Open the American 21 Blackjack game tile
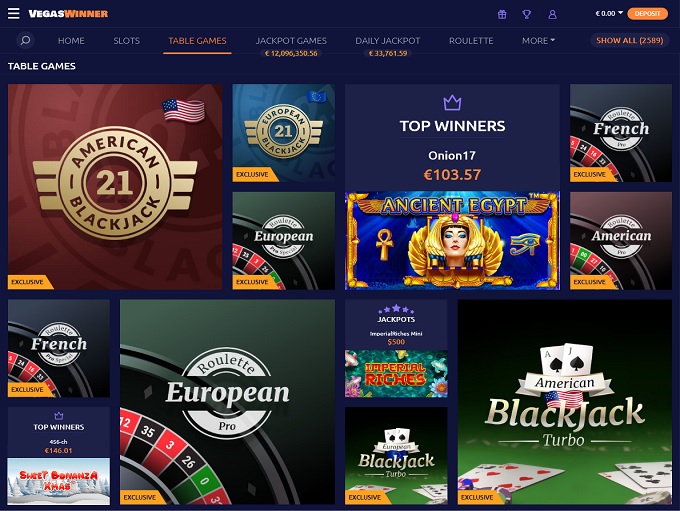Image resolution: width=680 pixels, height=511 pixels. (x=115, y=187)
